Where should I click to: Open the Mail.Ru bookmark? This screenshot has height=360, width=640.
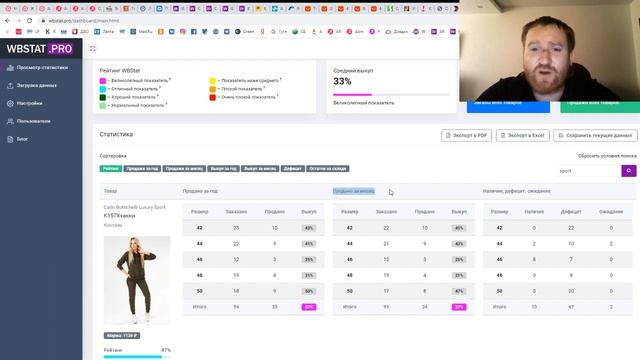coord(141,31)
